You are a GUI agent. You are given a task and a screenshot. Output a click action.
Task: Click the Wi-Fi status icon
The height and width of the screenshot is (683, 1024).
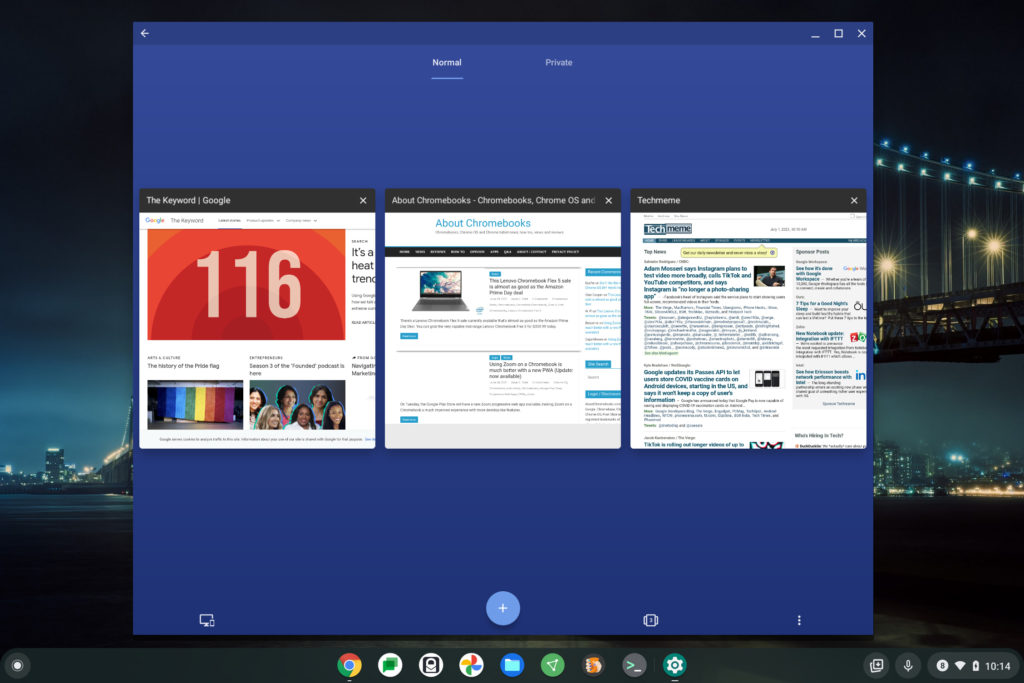[x=960, y=665]
